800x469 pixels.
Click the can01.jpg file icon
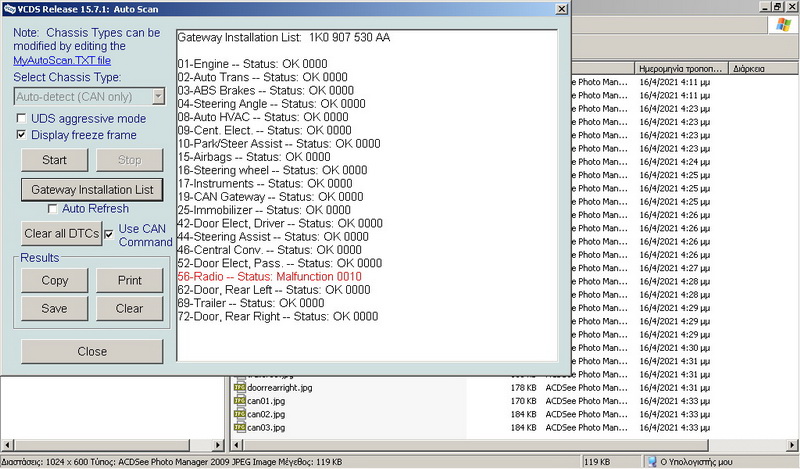point(239,401)
